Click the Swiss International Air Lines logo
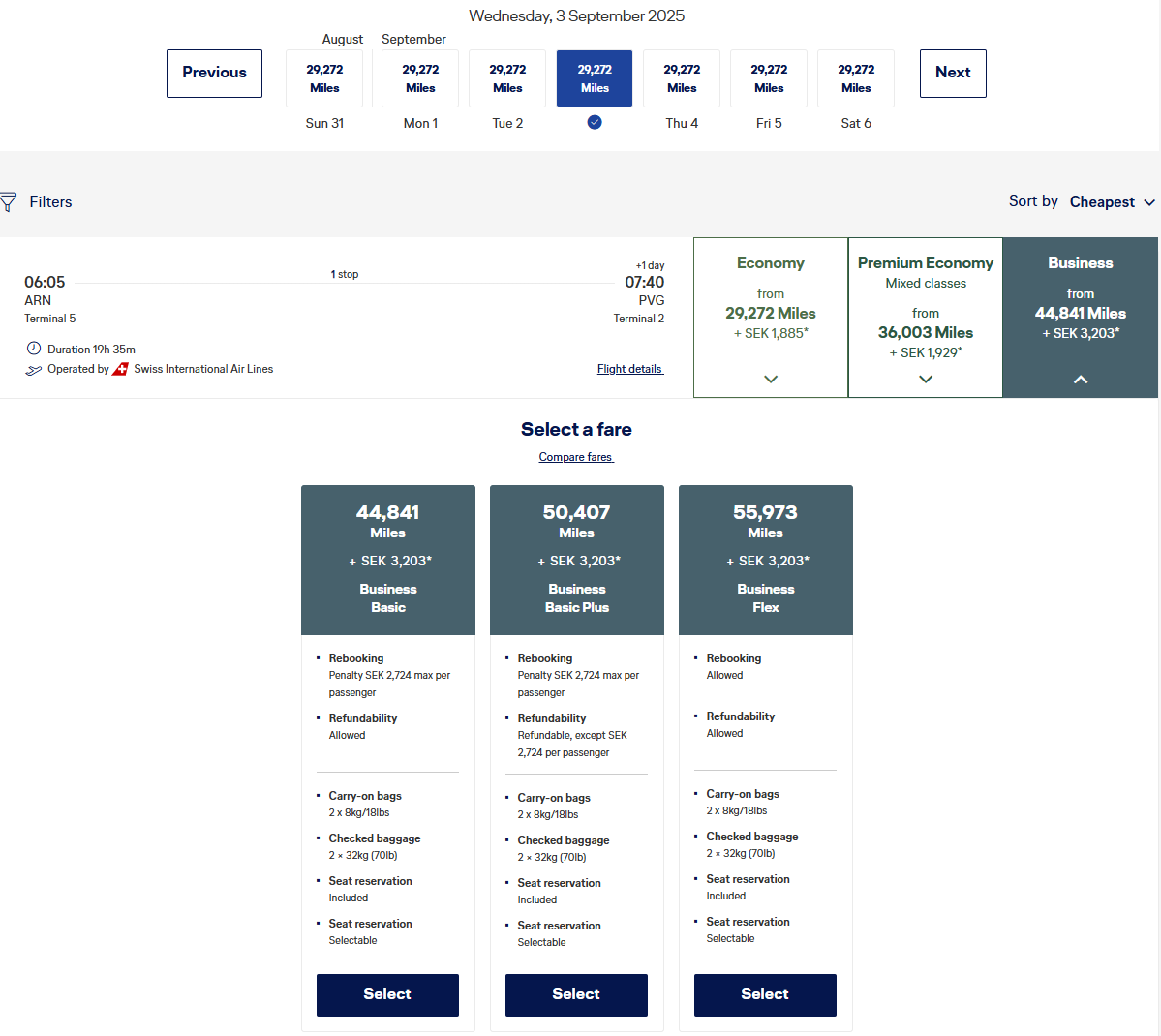This screenshot has height=1036, width=1161. tap(120, 369)
